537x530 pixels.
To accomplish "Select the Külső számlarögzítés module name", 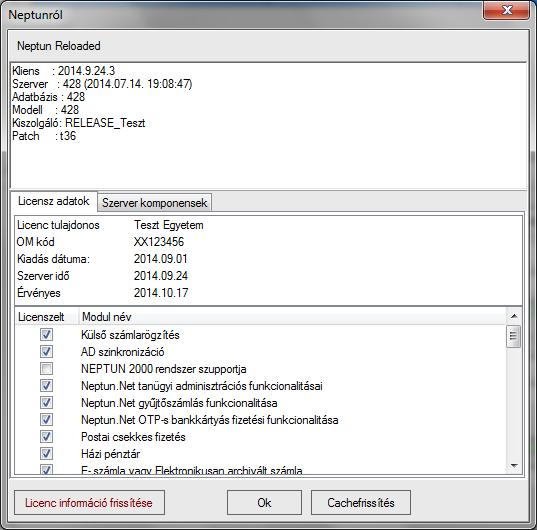I will (130, 335).
